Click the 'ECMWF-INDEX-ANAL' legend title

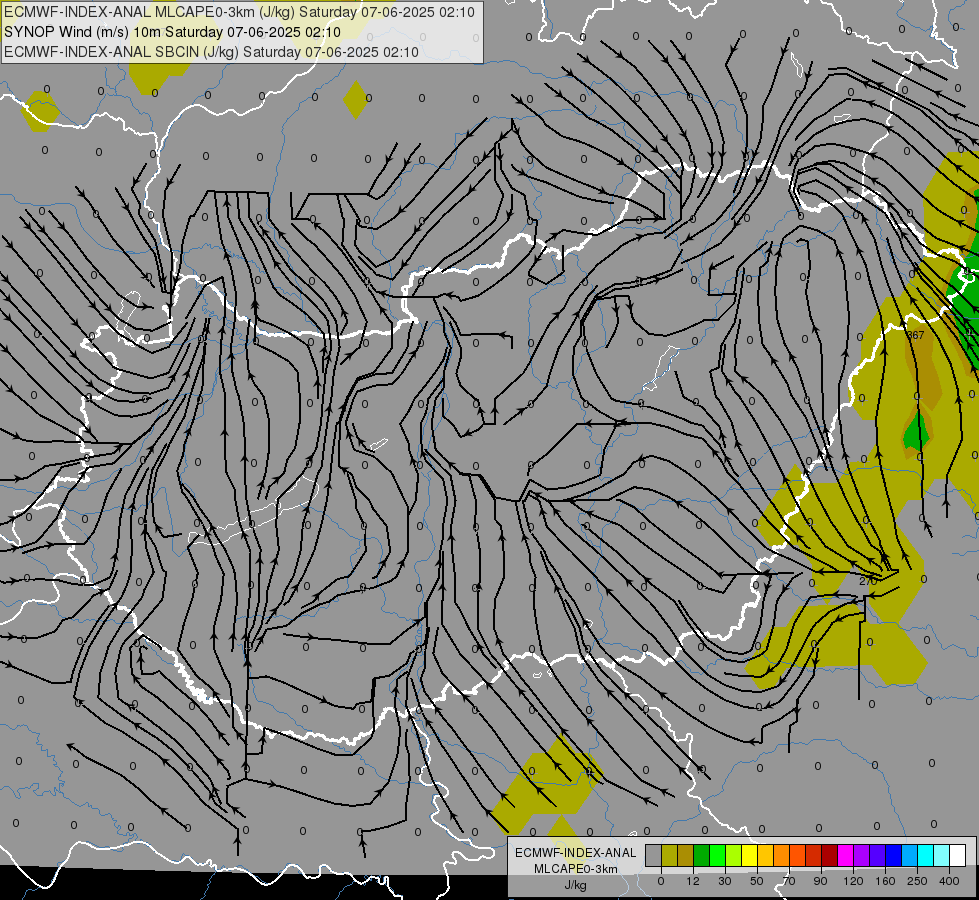576,853
